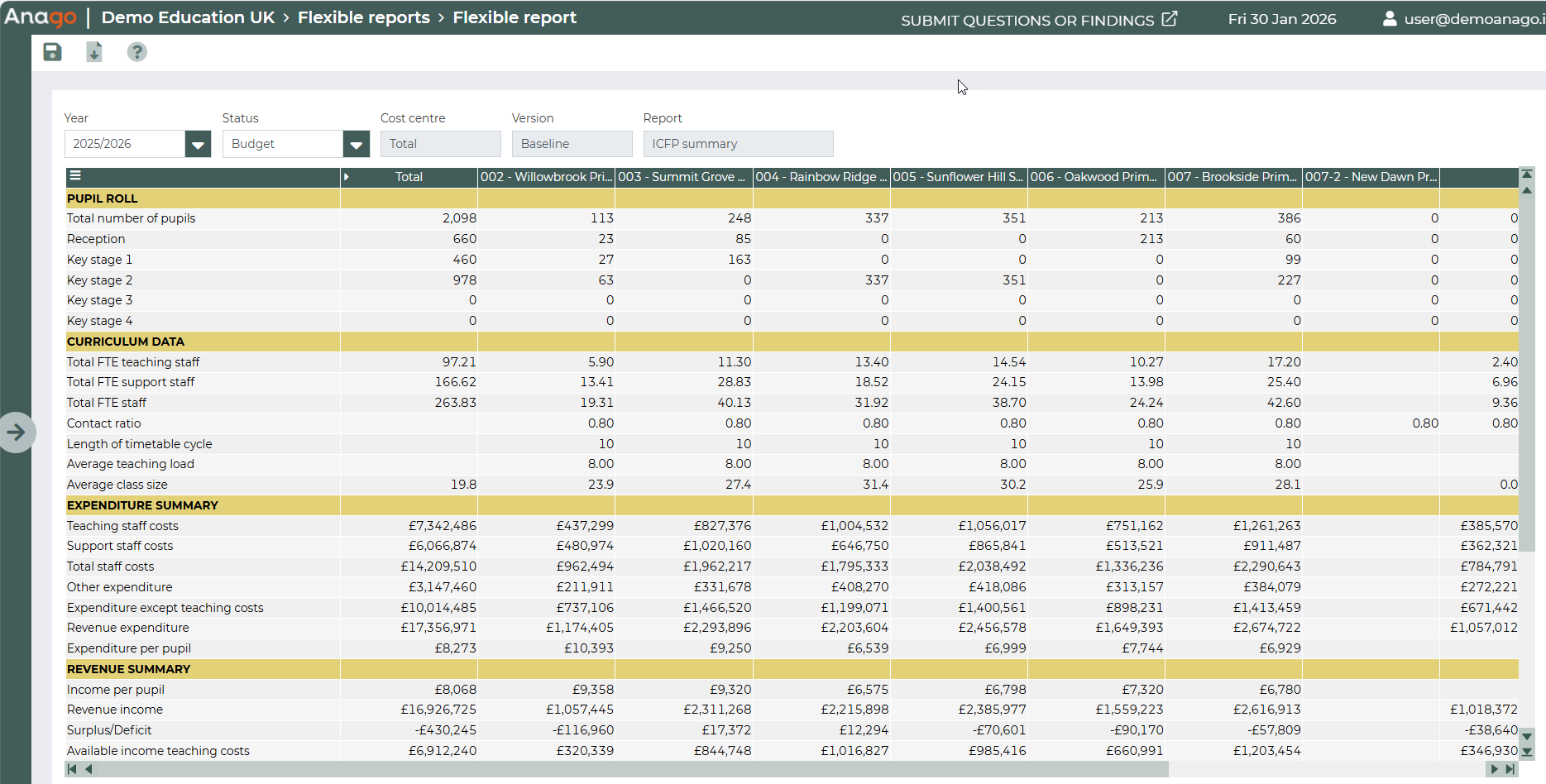Click the Anago logo
1546x784 pixels.
pos(41,17)
